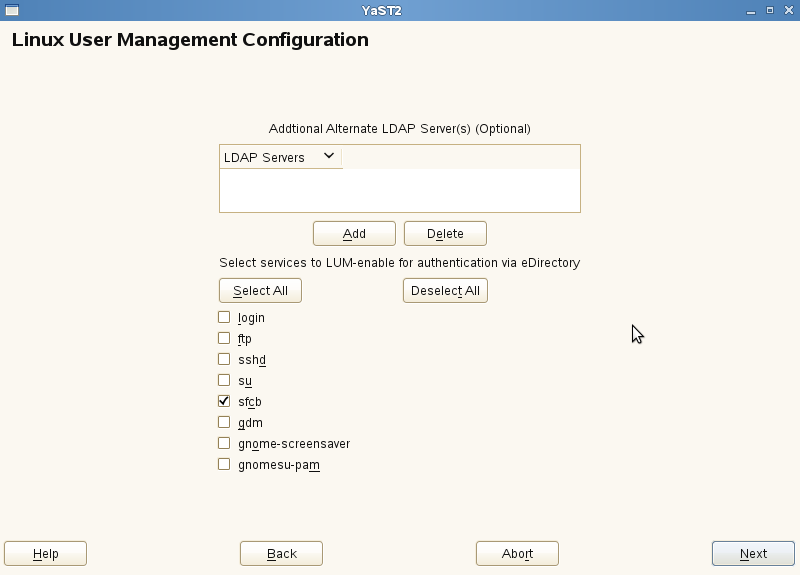Check the su service box

[x=224, y=380]
